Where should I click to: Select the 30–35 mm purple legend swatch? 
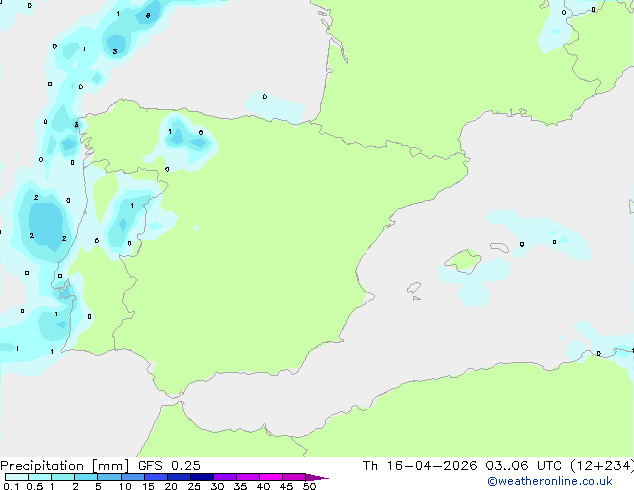pyautogui.click(x=224, y=477)
